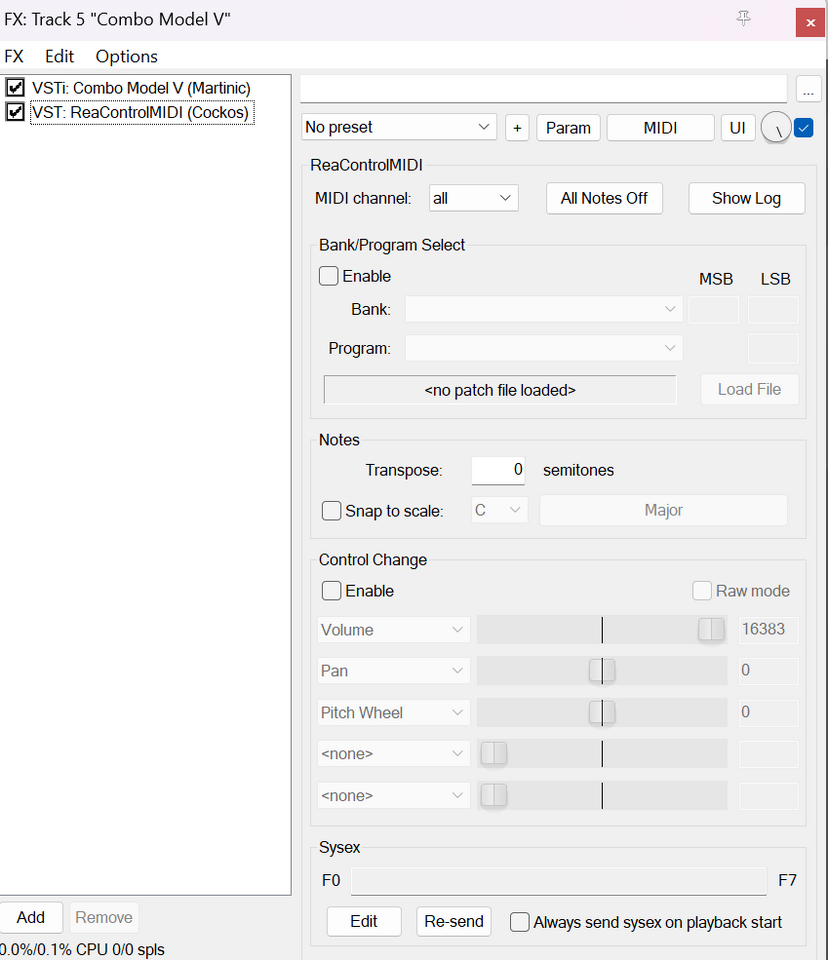Click Add FX button
This screenshot has height=960, width=828.
(x=31, y=917)
